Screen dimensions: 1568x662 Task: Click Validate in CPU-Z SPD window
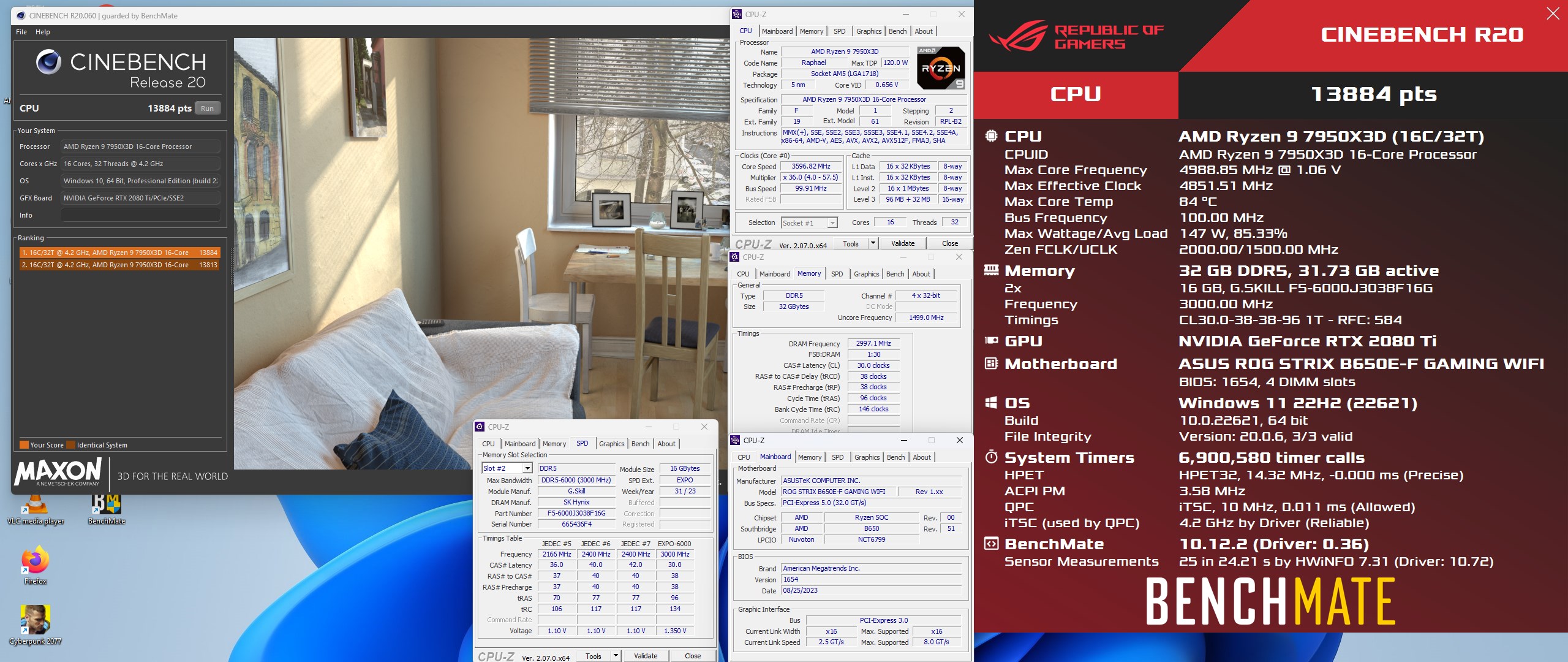(x=645, y=656)
